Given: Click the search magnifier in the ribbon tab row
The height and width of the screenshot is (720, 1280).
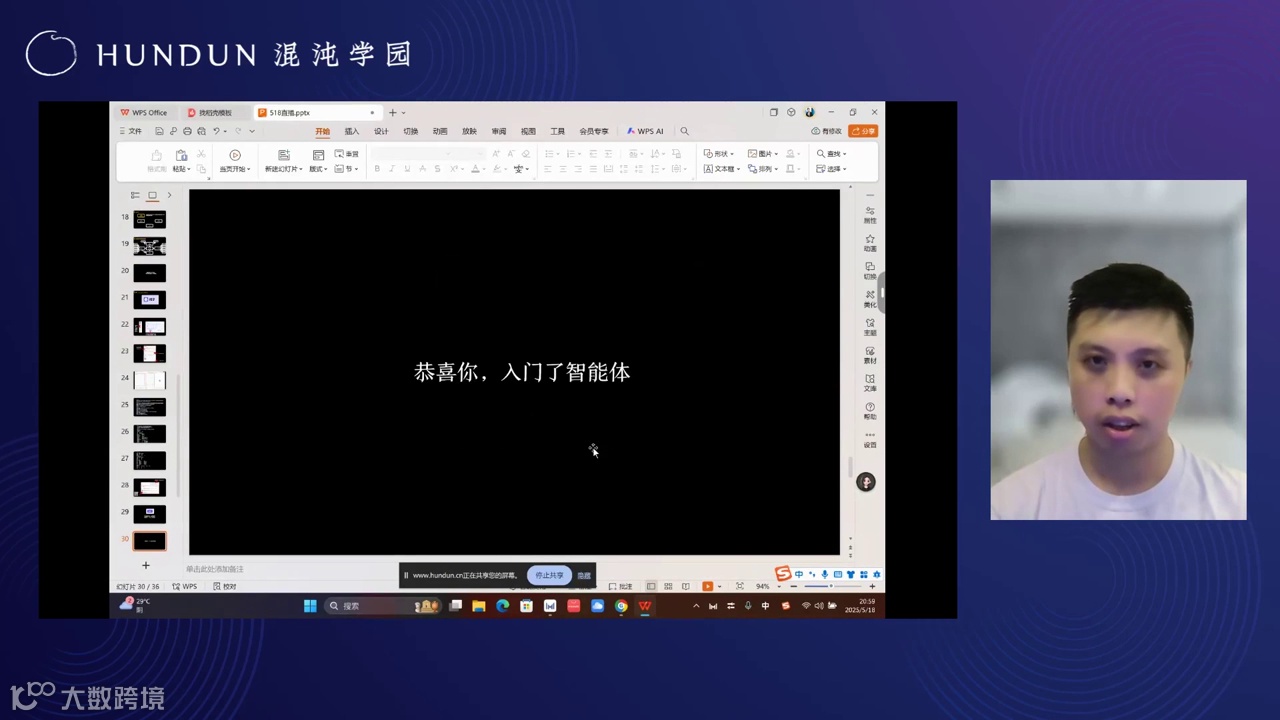Looking at the screenshot, I should [685, 131].
